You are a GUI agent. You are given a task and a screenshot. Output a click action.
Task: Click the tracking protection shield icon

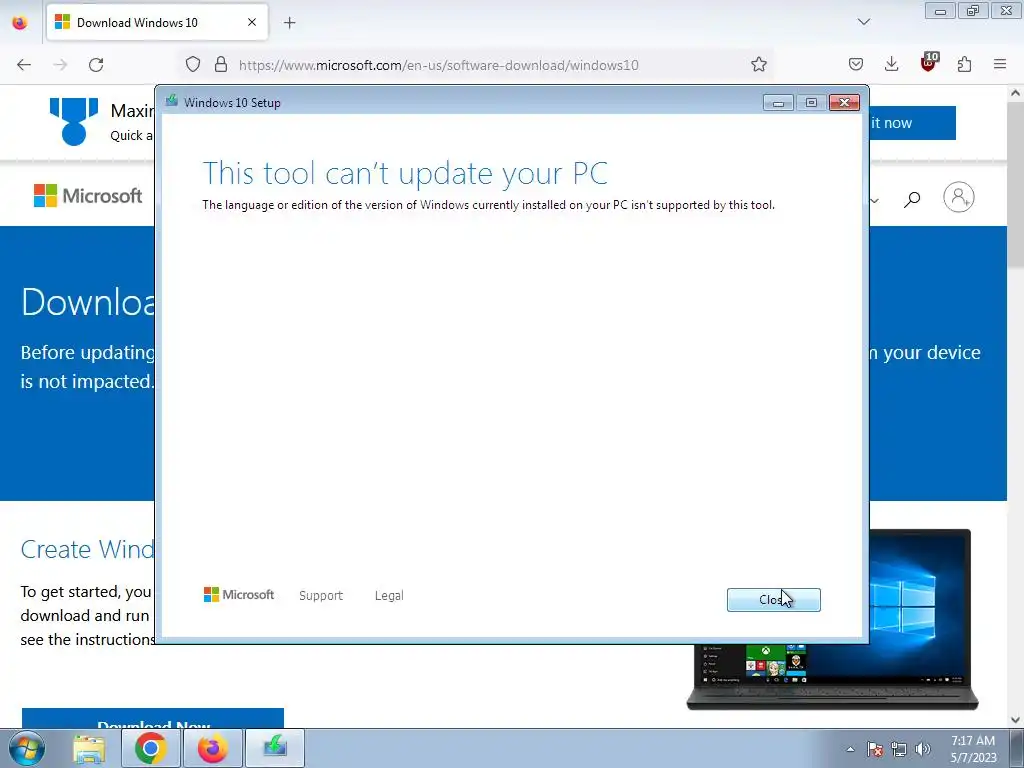pyautogui.click(x=193, y=65)
